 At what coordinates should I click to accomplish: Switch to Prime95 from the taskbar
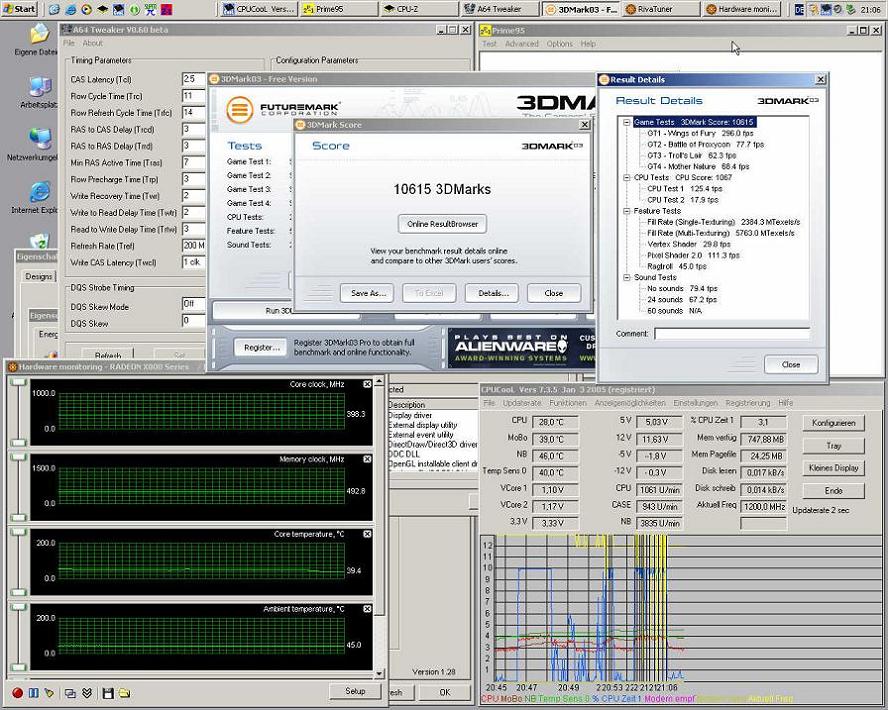(x=338, y=9)
